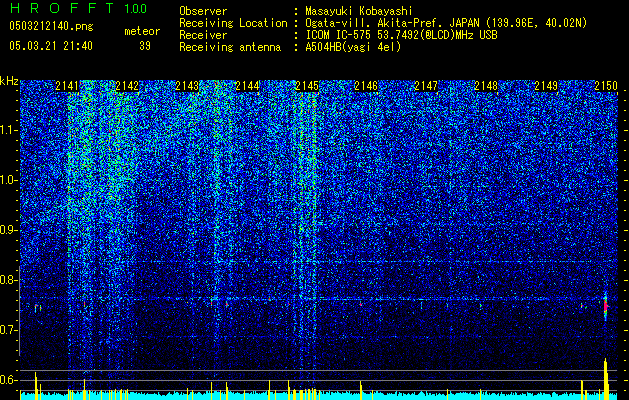The height and width of the screenshot is (400, 629).
Task: Click time marker 2149
Action: (546, 86)
